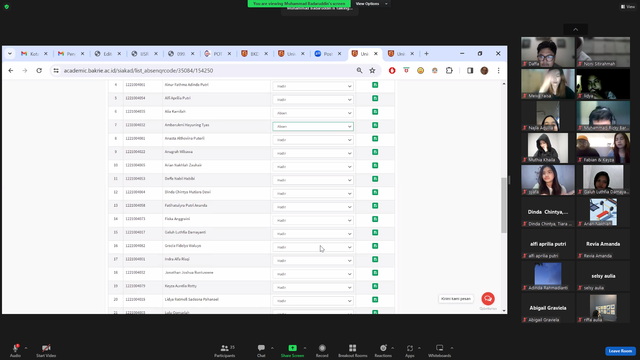Screen dimensions: 640x360
Task: Open attendance dropdown for Anugrah Wibawa
Action: coord(313,153)
